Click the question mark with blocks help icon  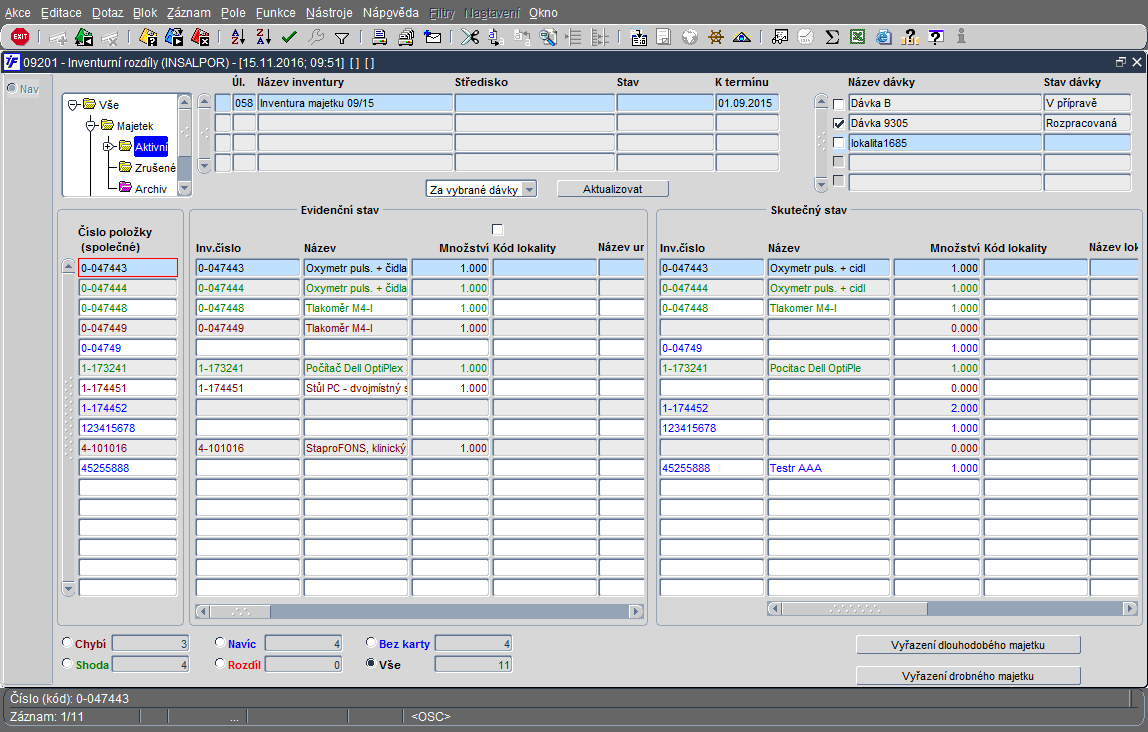[x=909, y=37]
